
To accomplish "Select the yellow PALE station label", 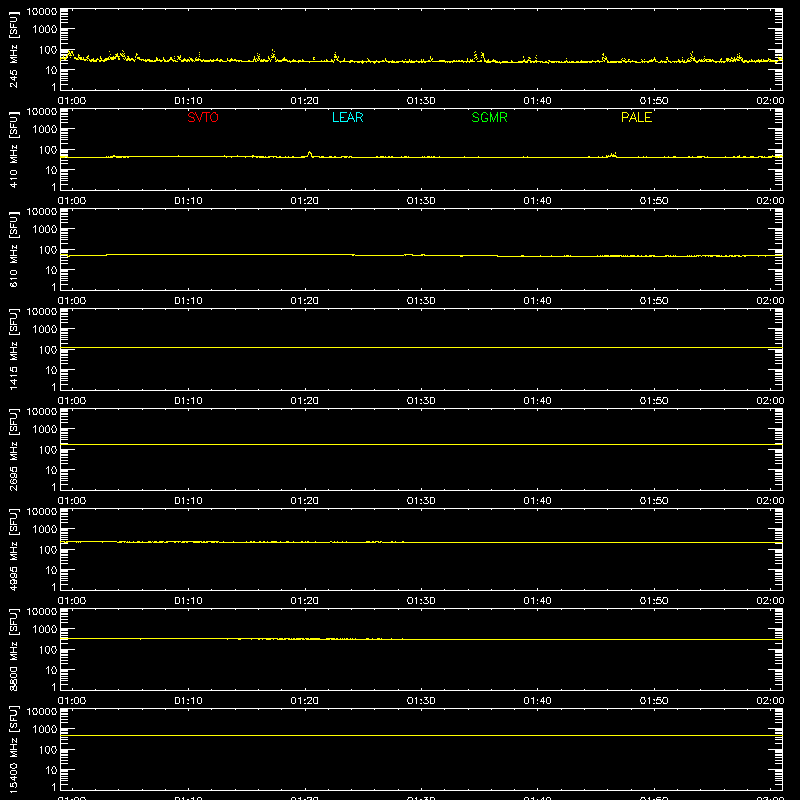I will tap(636, 117).
